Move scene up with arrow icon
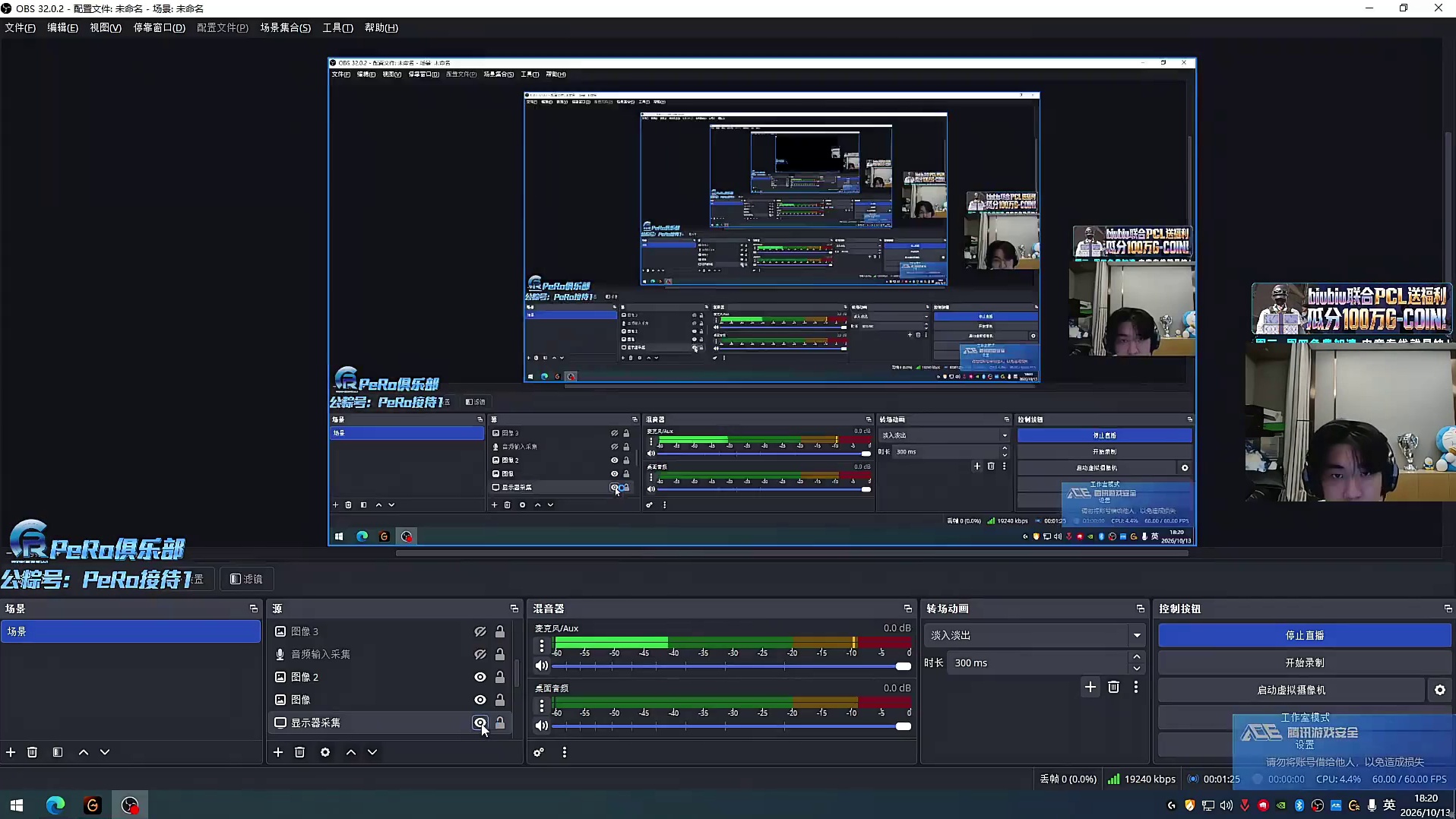 pyautogui.click(x=84, y=752)
